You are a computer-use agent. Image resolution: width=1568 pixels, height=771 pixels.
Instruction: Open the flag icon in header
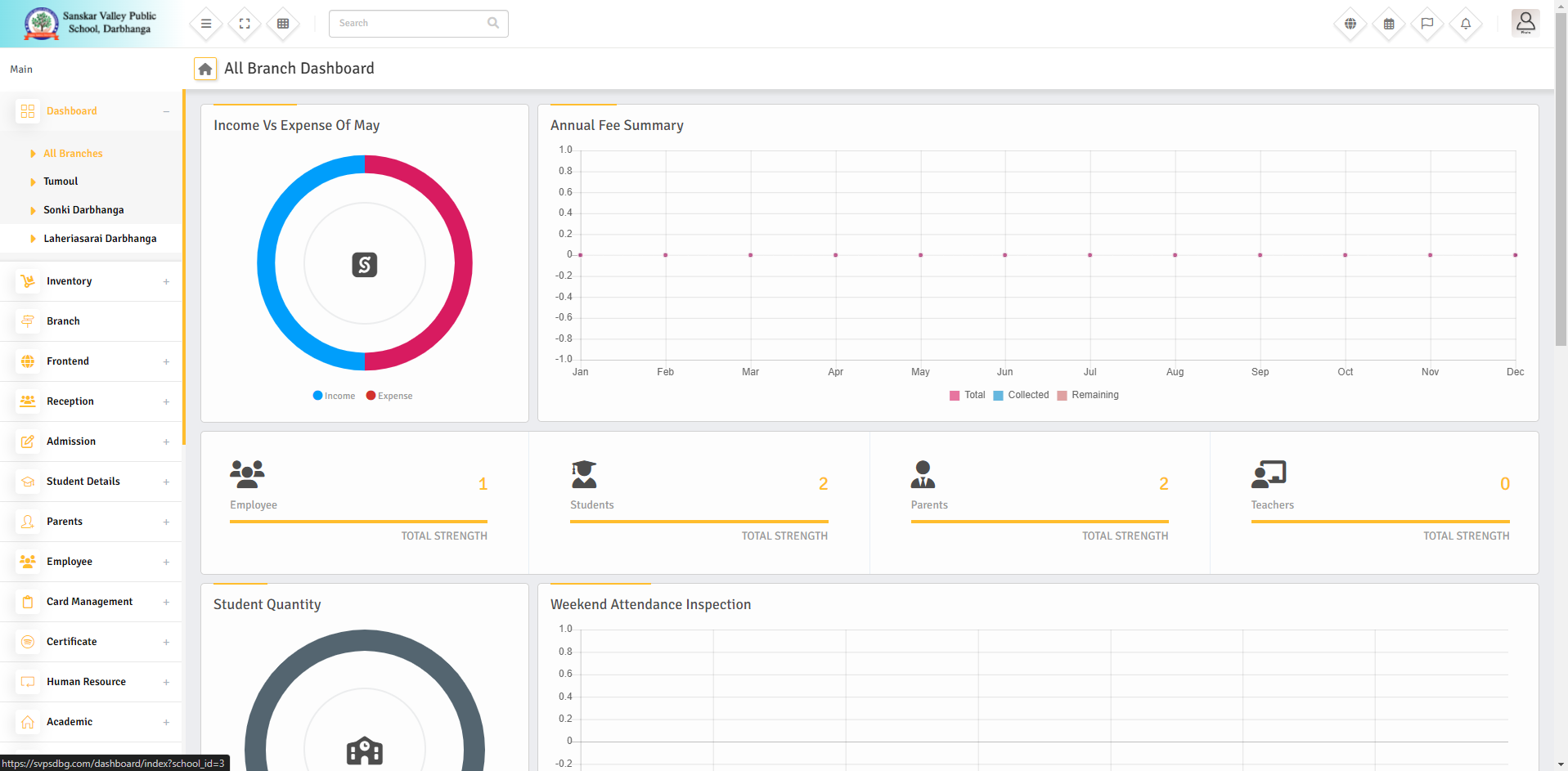(x=1427, y=24)
